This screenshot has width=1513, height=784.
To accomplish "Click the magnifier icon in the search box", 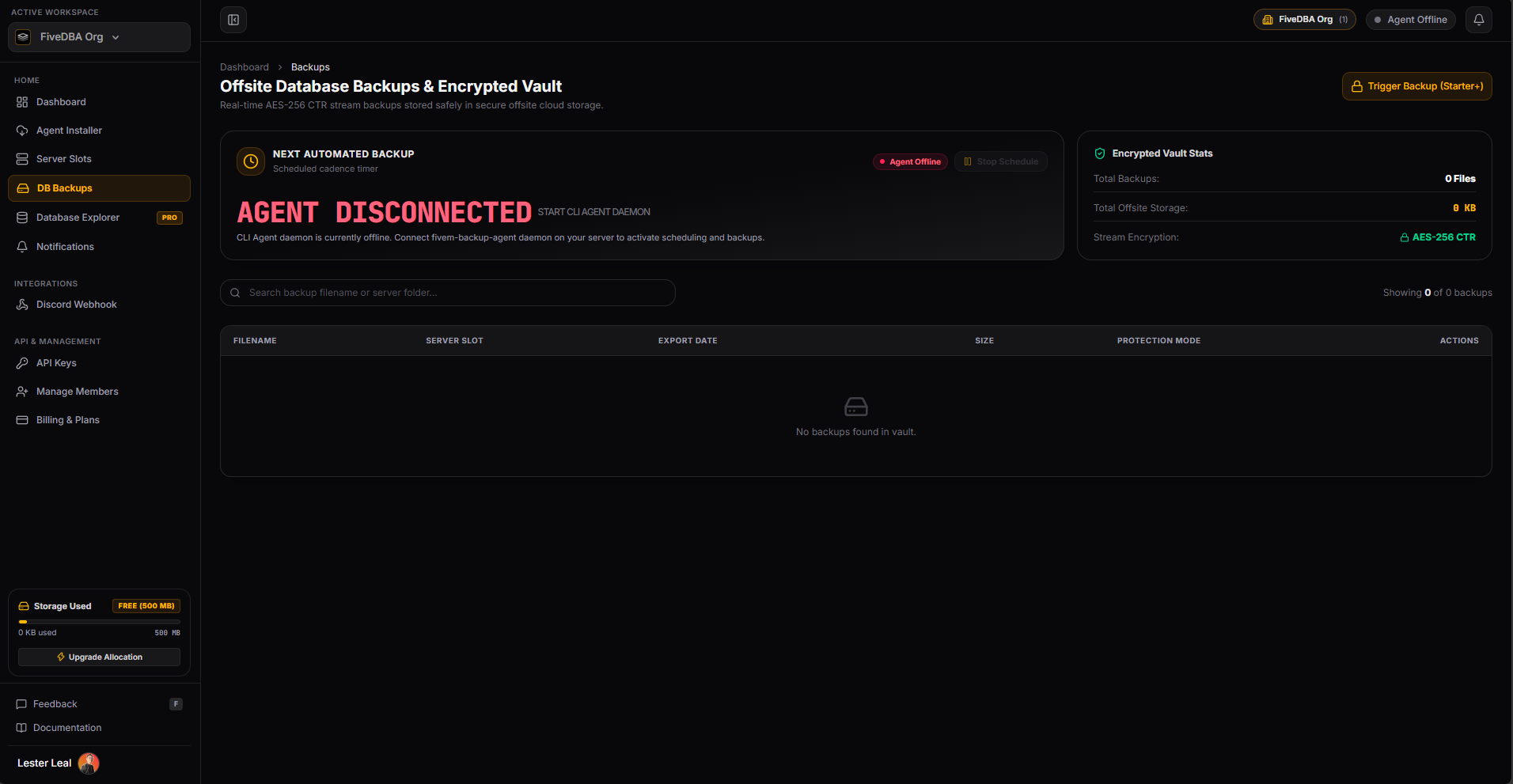I will (235, 293).
